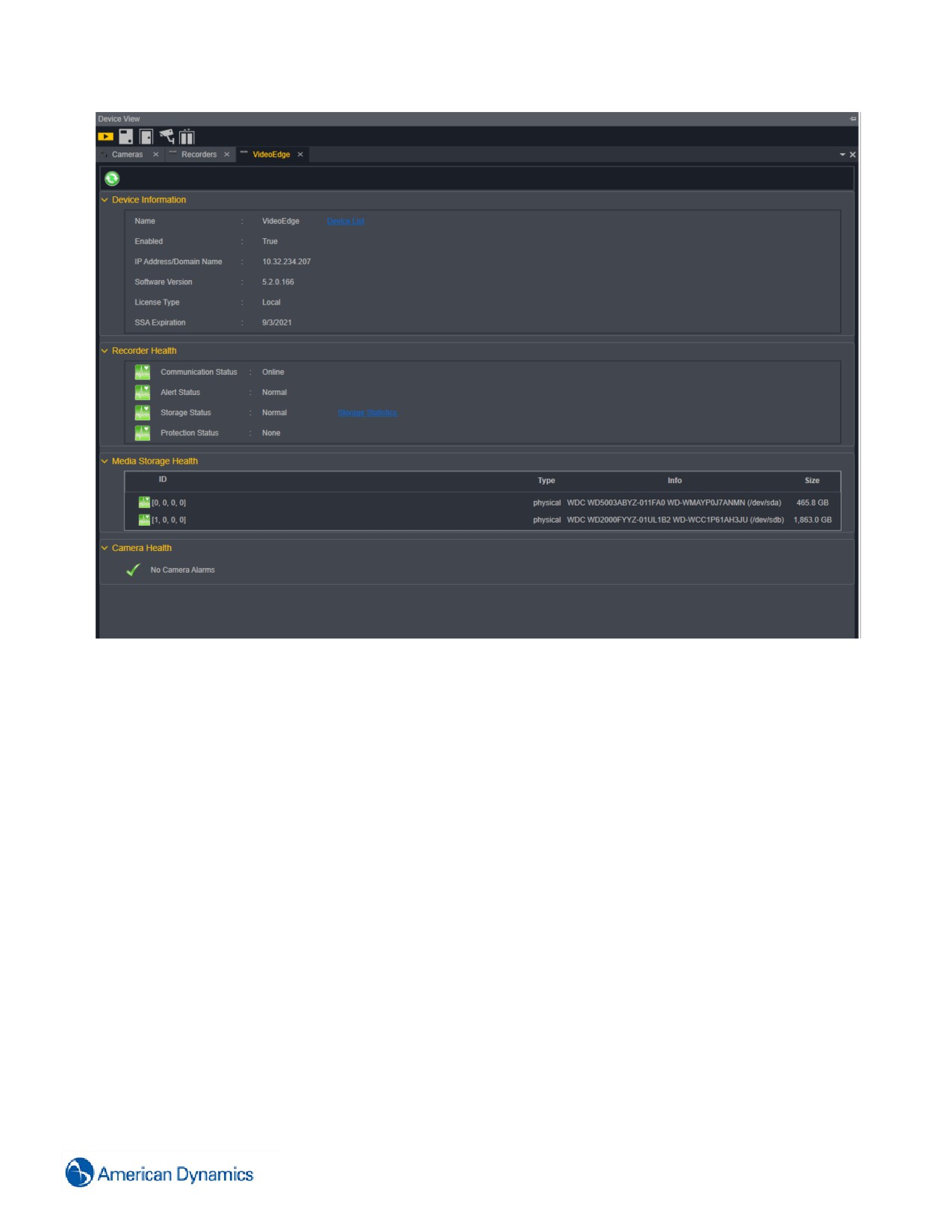Click the green No Camera Alarms checkmark
The width and height of the screenshot is (952, 1232).
click(134, 570)
